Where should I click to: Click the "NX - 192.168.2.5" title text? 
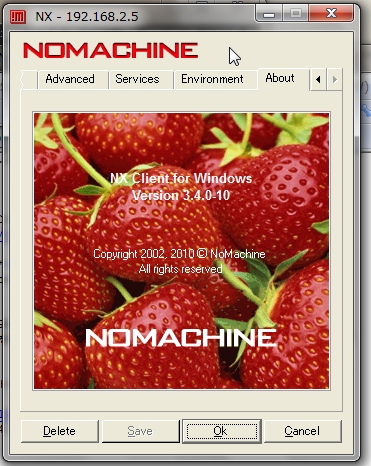click(x=87, y=17)
